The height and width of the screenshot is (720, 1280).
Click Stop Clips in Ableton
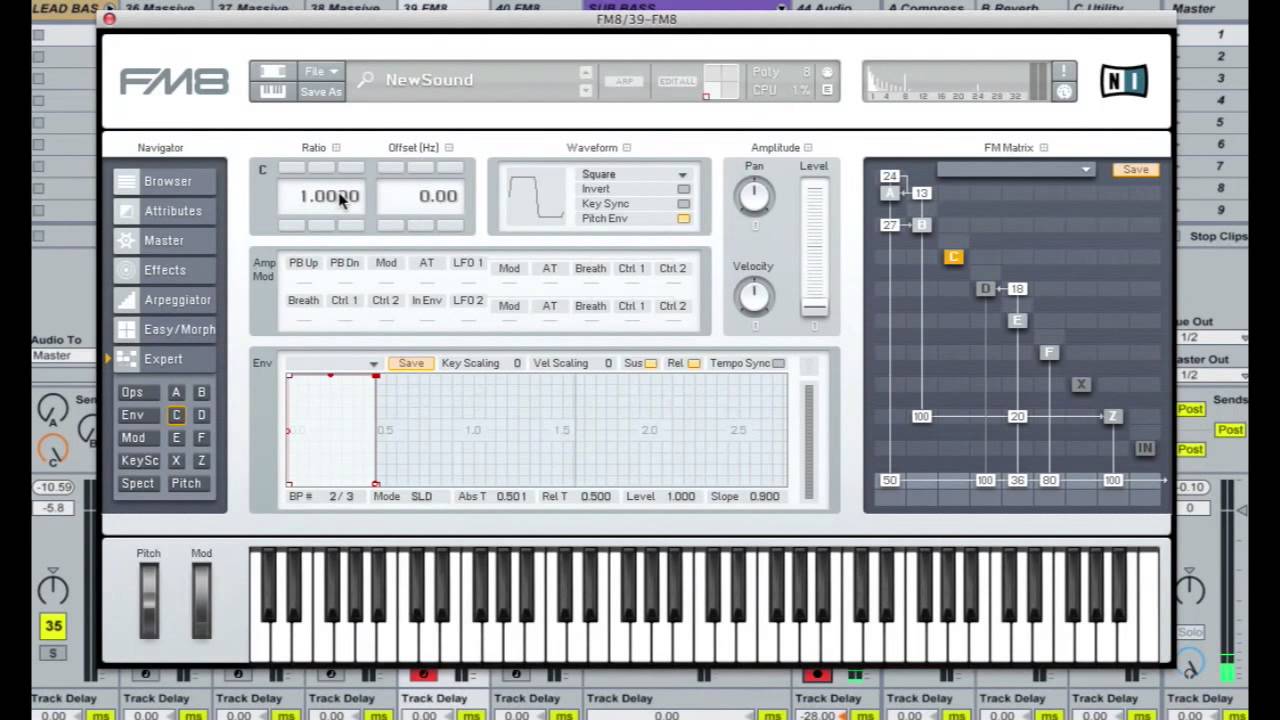point(1219,237)
